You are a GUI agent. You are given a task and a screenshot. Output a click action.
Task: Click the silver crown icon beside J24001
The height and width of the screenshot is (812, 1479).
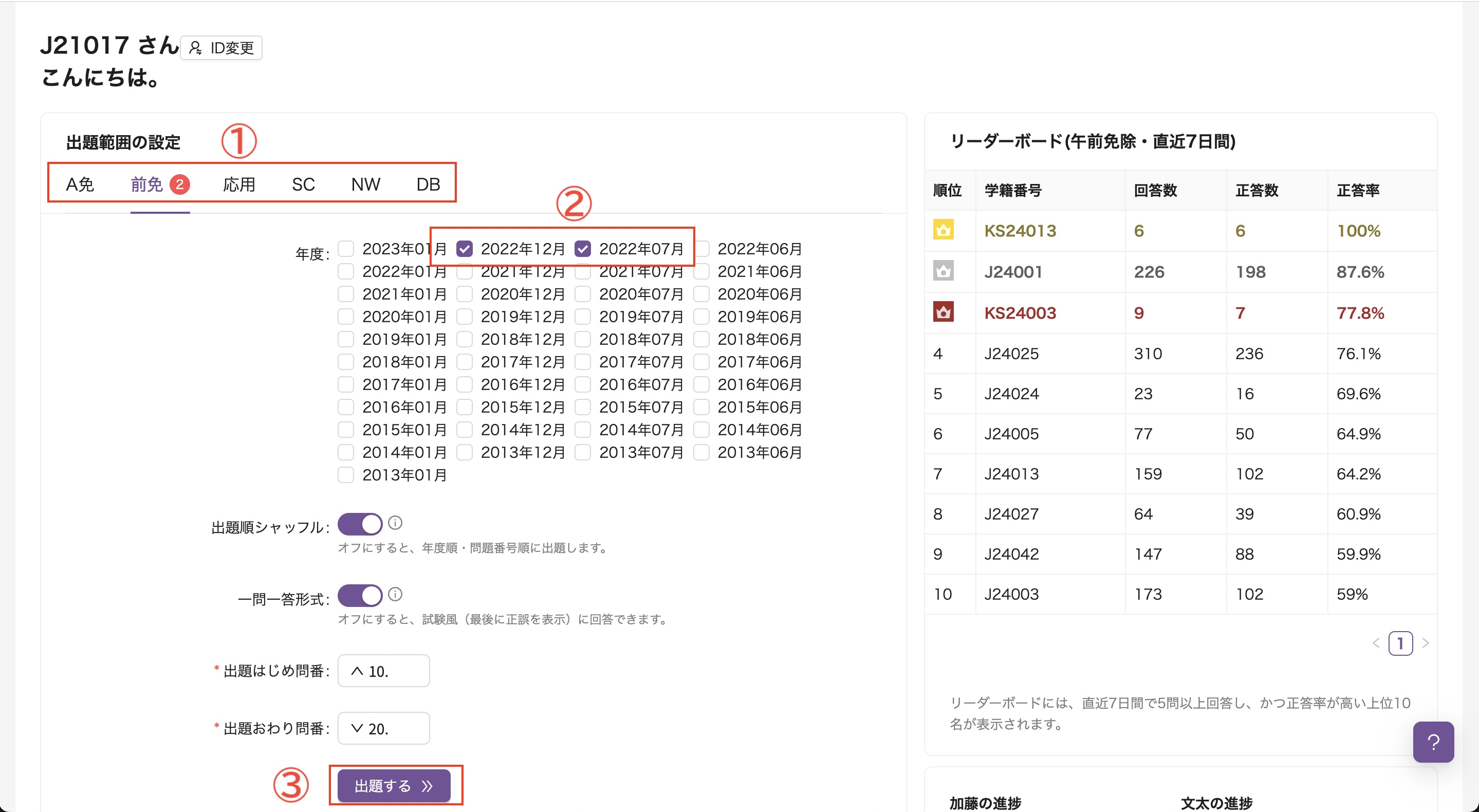[x=944, y=271]
